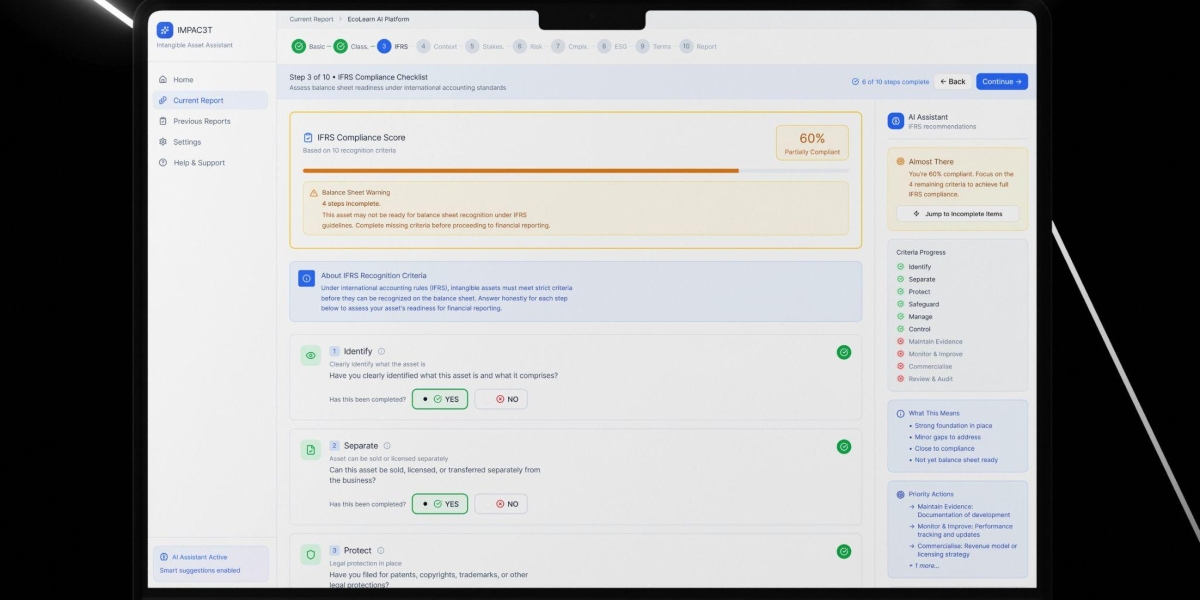Select NO for the Identify question
Viewport: 1200px width, 600px height.
click(501, 399)
